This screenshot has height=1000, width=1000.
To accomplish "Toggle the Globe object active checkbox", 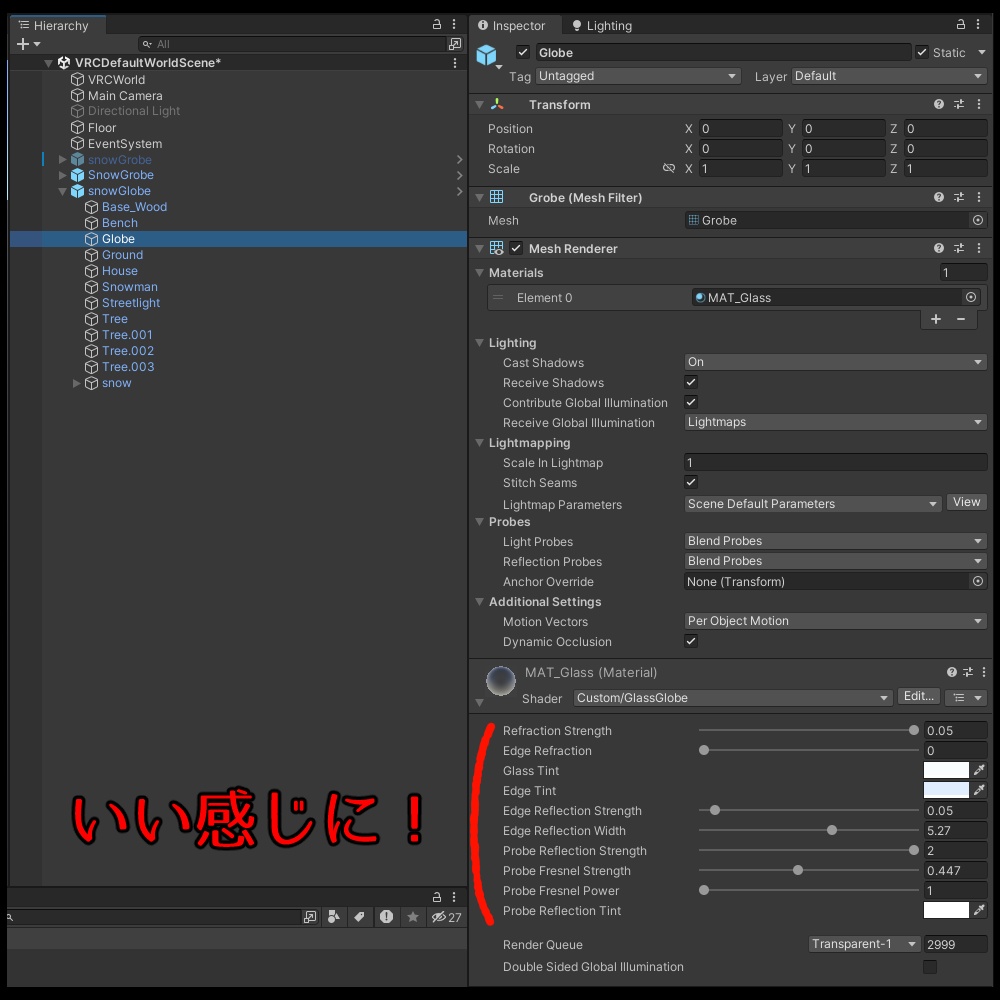I will pos(523,52).
